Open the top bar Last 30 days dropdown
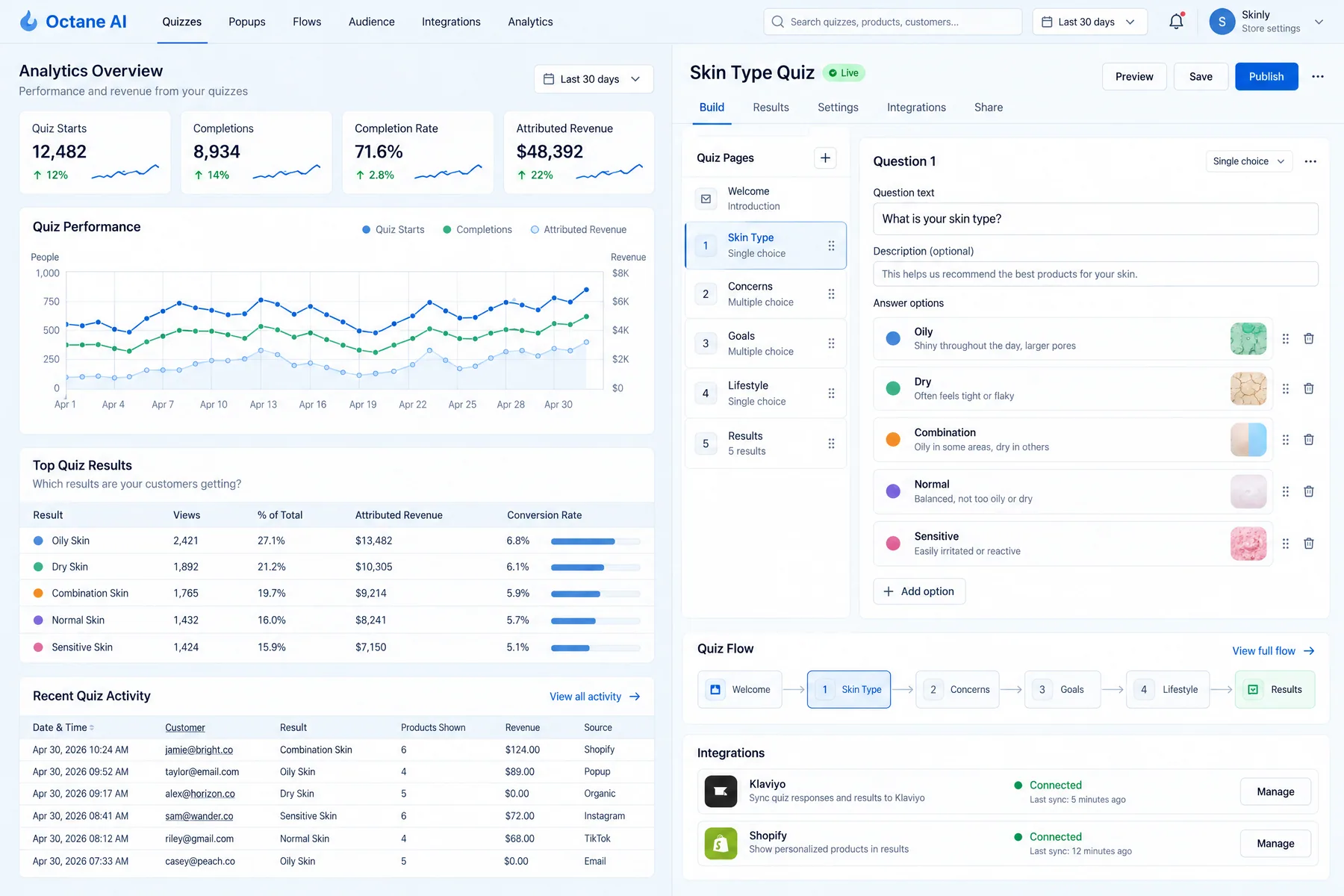The image size is (1344, 896). (x=1089, y=22)
